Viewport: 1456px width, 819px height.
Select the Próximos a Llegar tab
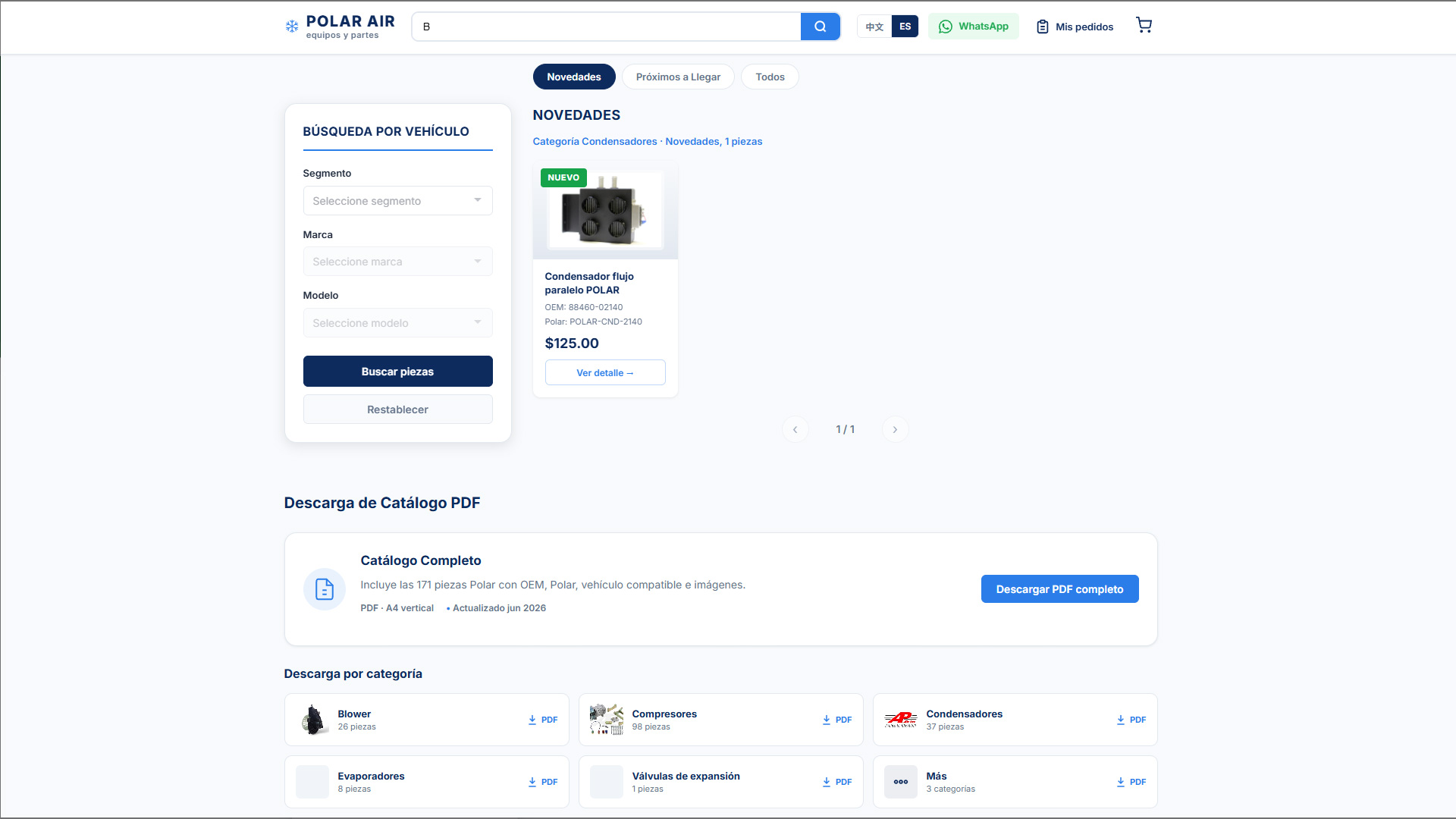pos(678,77)
